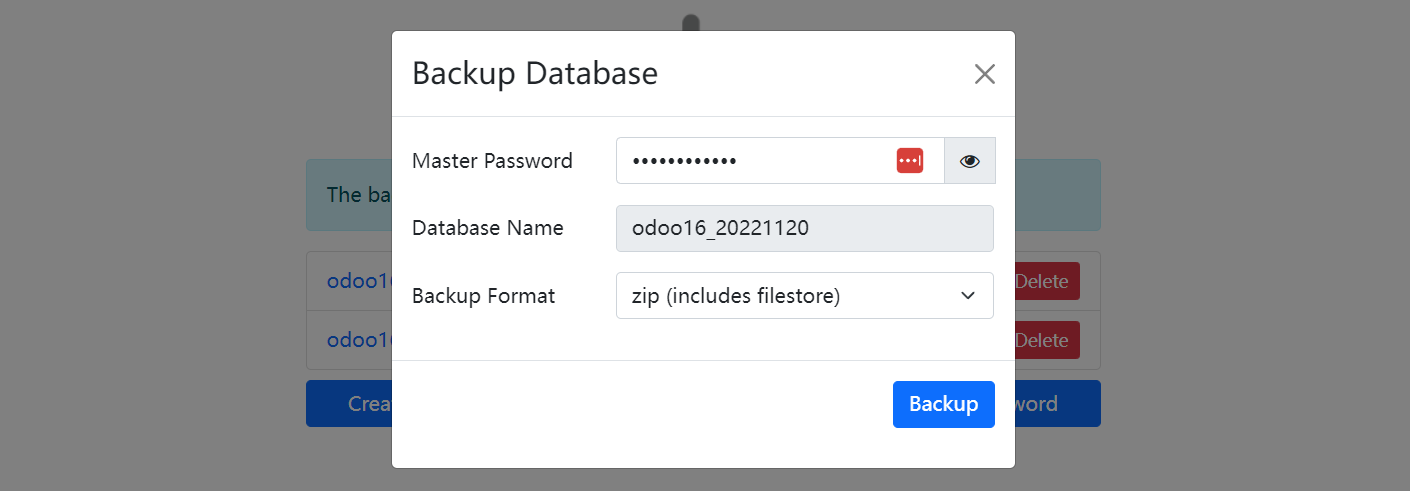Viewport: 1410px width, 491px height.
Task: Click the Set Master Password button behind dialog
Action: (x=1057, y=404)
